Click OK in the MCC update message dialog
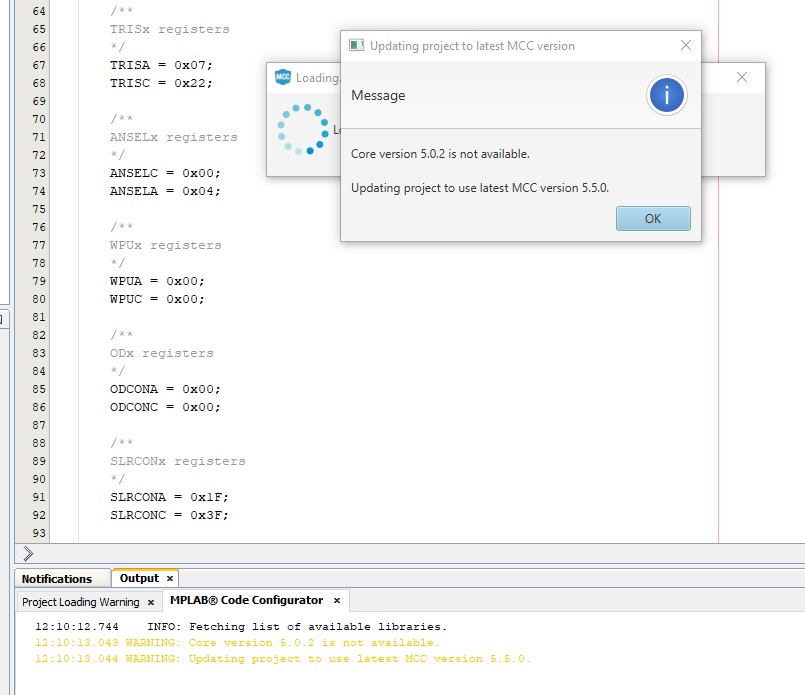Screen dimensions: 805x695 653,219
